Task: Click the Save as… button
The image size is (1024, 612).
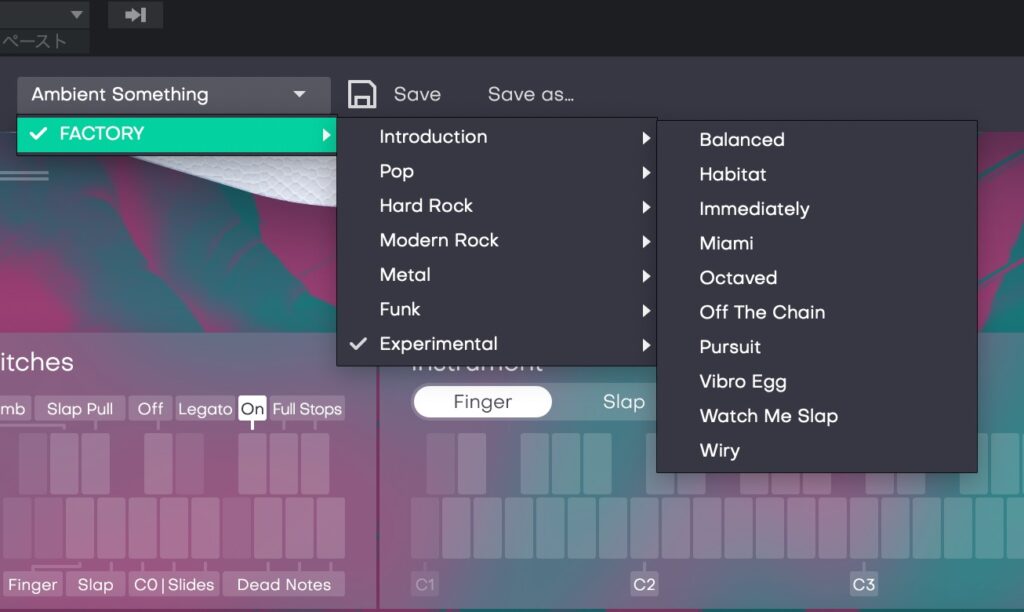Action: (x=530, y=95)
